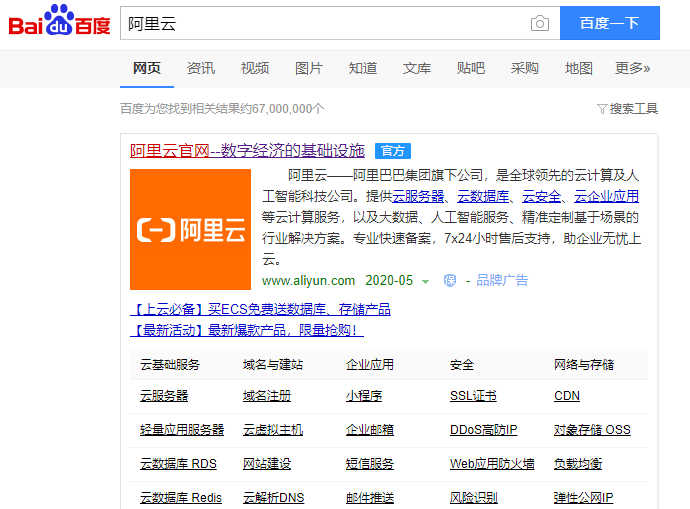690x509 pixels.
Task: Open 云虚拟主机 link
Action: (x=273, y=430)
